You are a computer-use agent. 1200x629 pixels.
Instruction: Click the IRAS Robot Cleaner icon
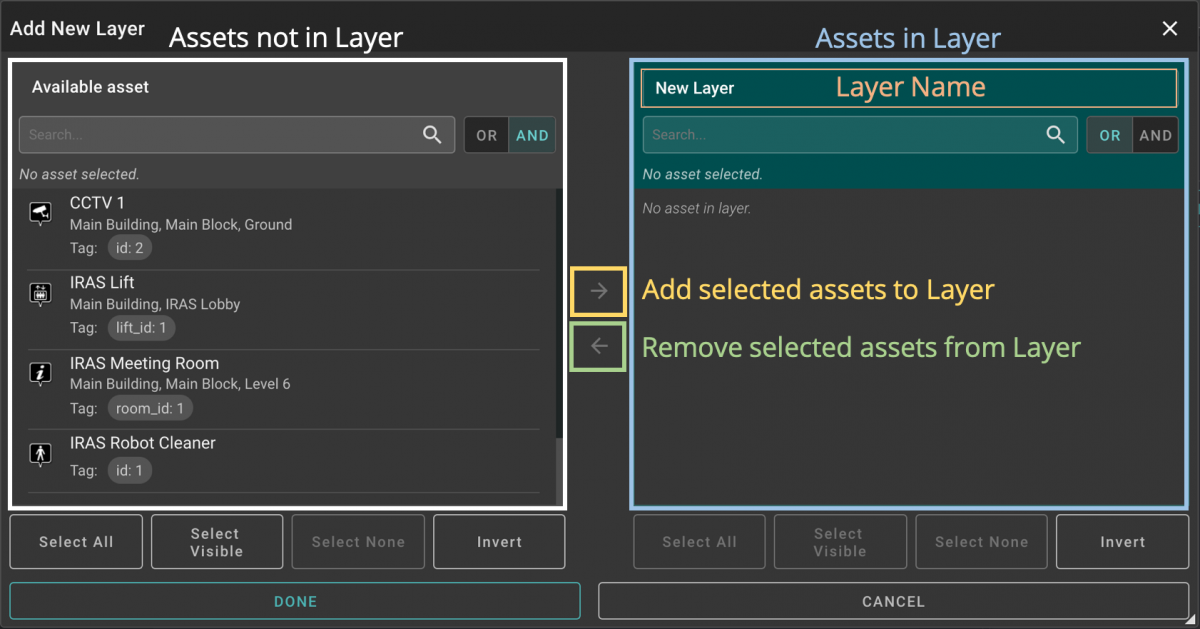(41, 454)
